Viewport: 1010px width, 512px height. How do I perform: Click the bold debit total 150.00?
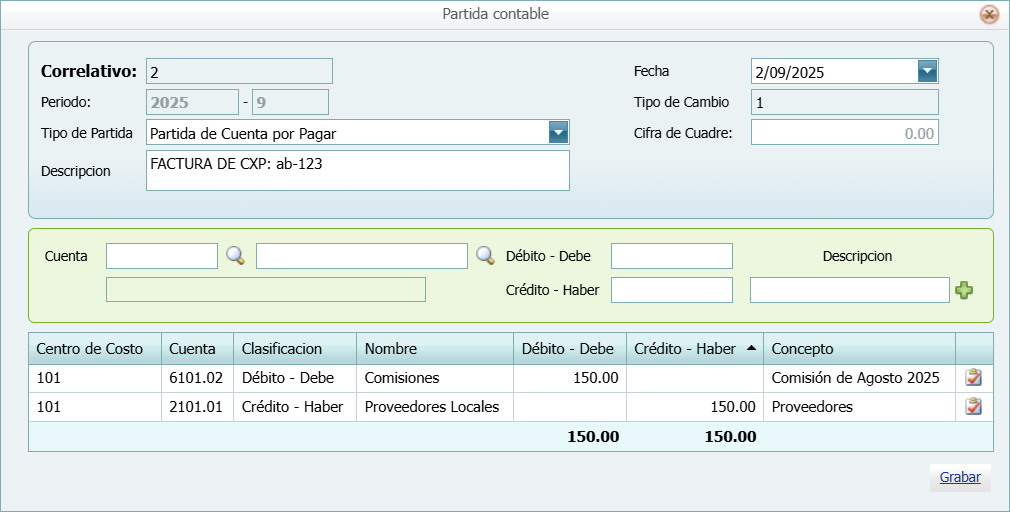coord(593,437)
